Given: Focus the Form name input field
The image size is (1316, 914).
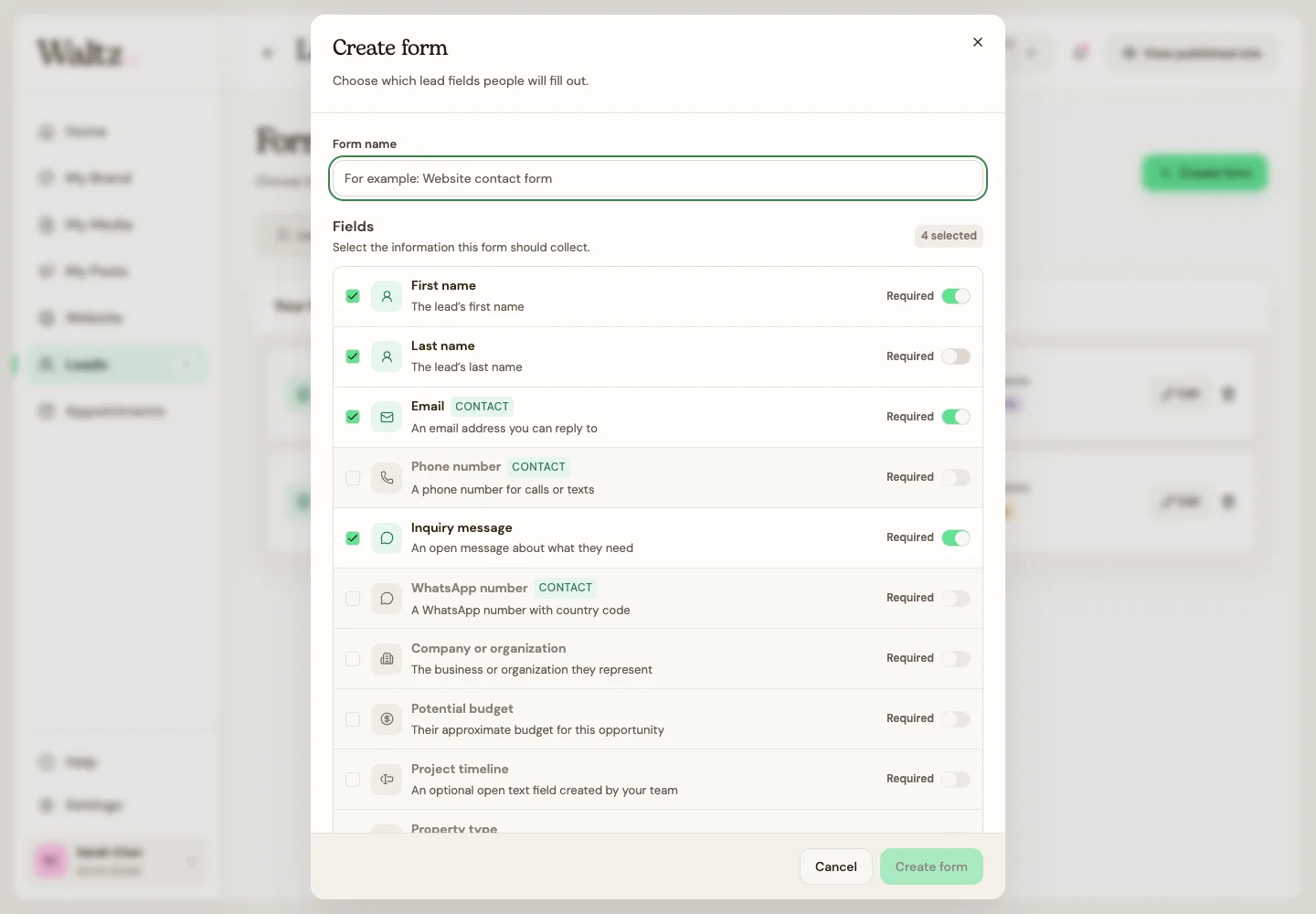Looking at the screenshot, I should 658,178.
